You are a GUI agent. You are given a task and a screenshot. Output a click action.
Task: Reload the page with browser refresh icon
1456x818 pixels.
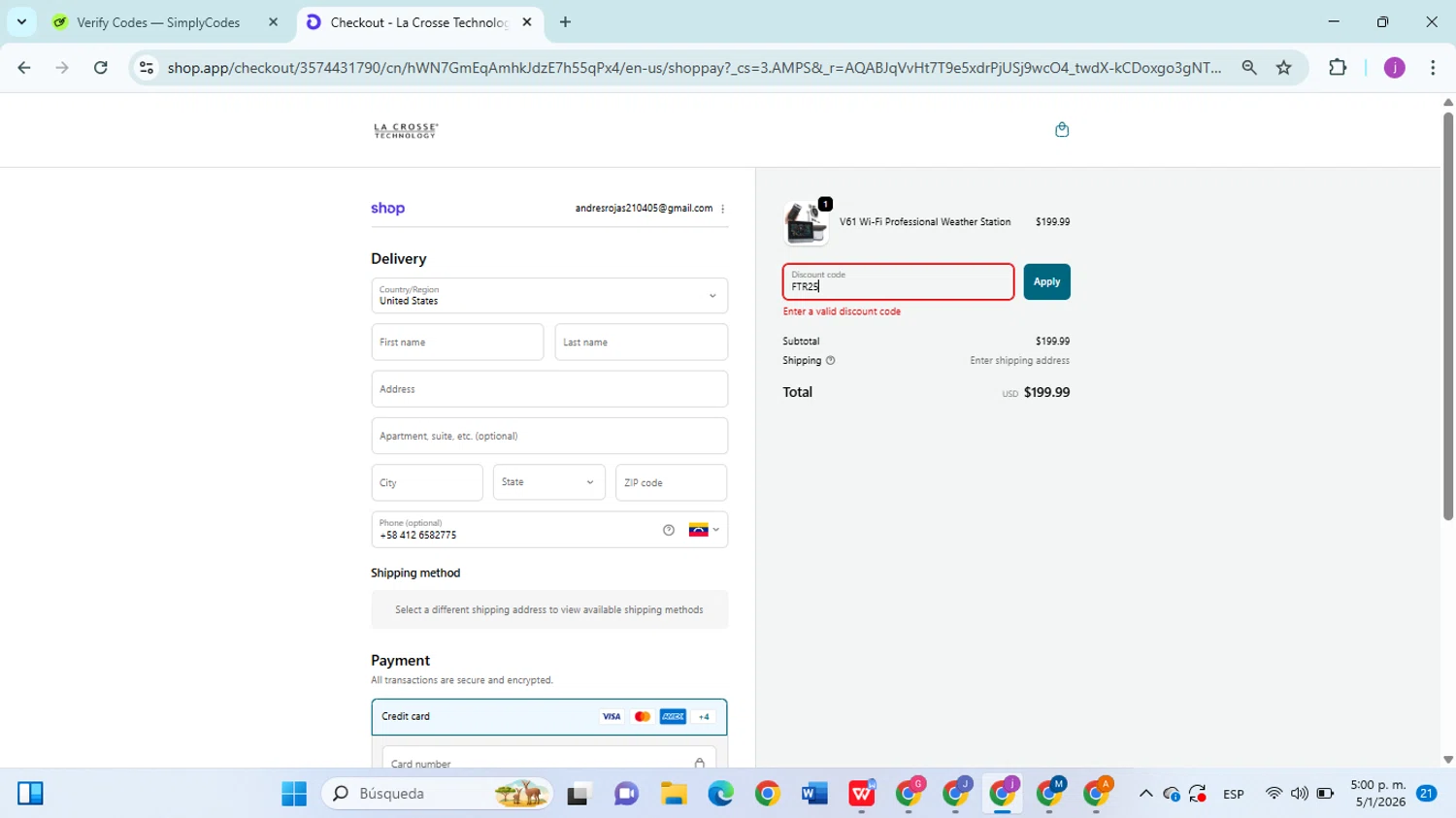(101, 67)
